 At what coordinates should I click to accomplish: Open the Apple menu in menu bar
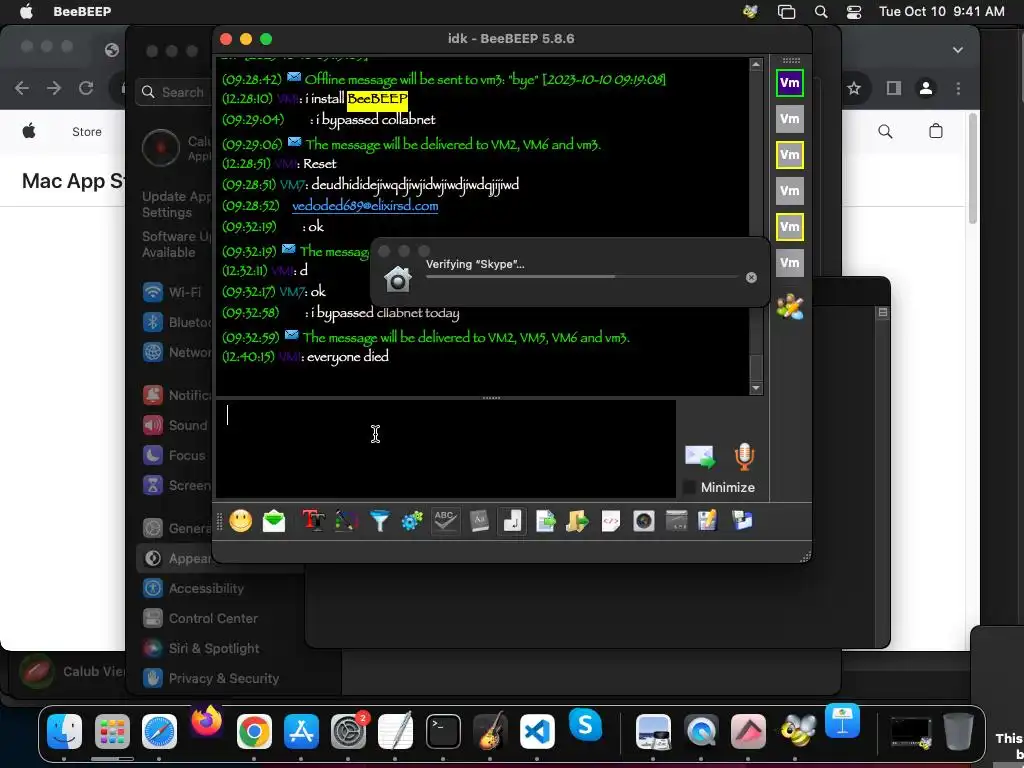pos(27,11)
